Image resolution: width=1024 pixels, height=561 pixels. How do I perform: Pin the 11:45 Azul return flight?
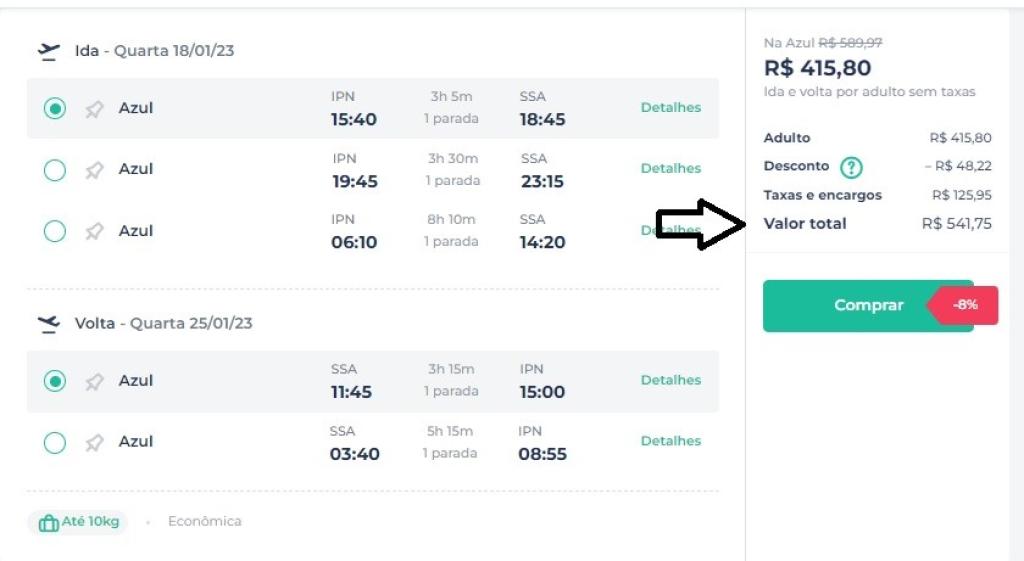coord(94,382)
